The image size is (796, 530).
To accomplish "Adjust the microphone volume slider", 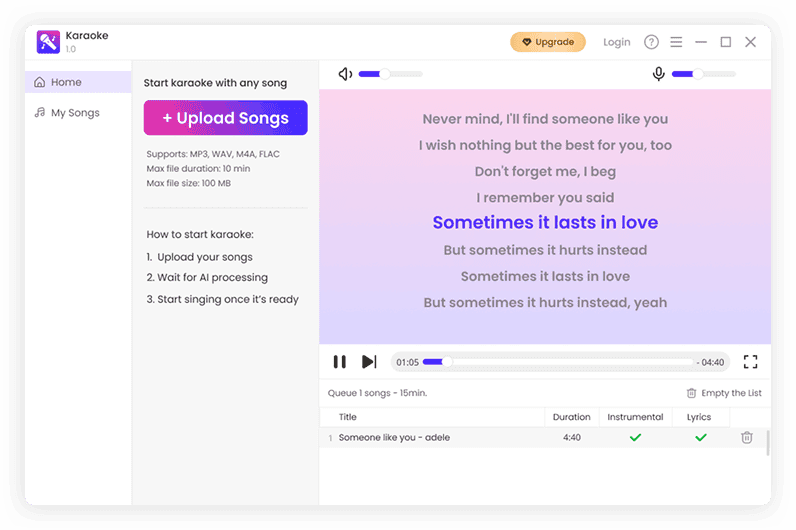I will tap(704, 74).
